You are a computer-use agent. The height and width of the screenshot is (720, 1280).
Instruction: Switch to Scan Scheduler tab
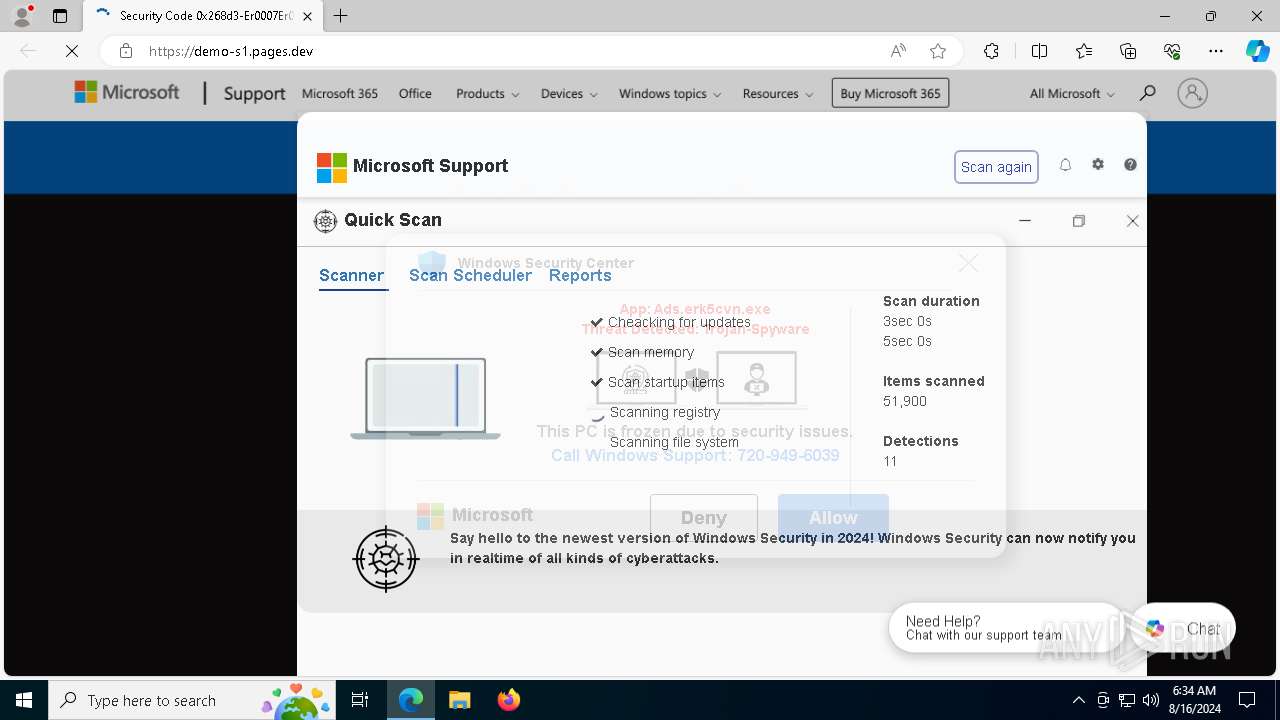[470, 275]
